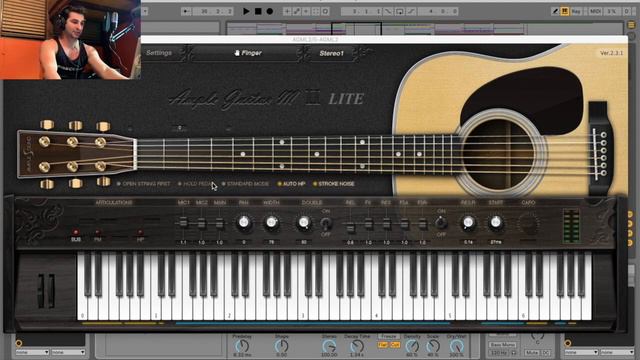Viewport: 640px width, 360px height.
Task: Click the pitch bend wheel
Action: [41, 291]
